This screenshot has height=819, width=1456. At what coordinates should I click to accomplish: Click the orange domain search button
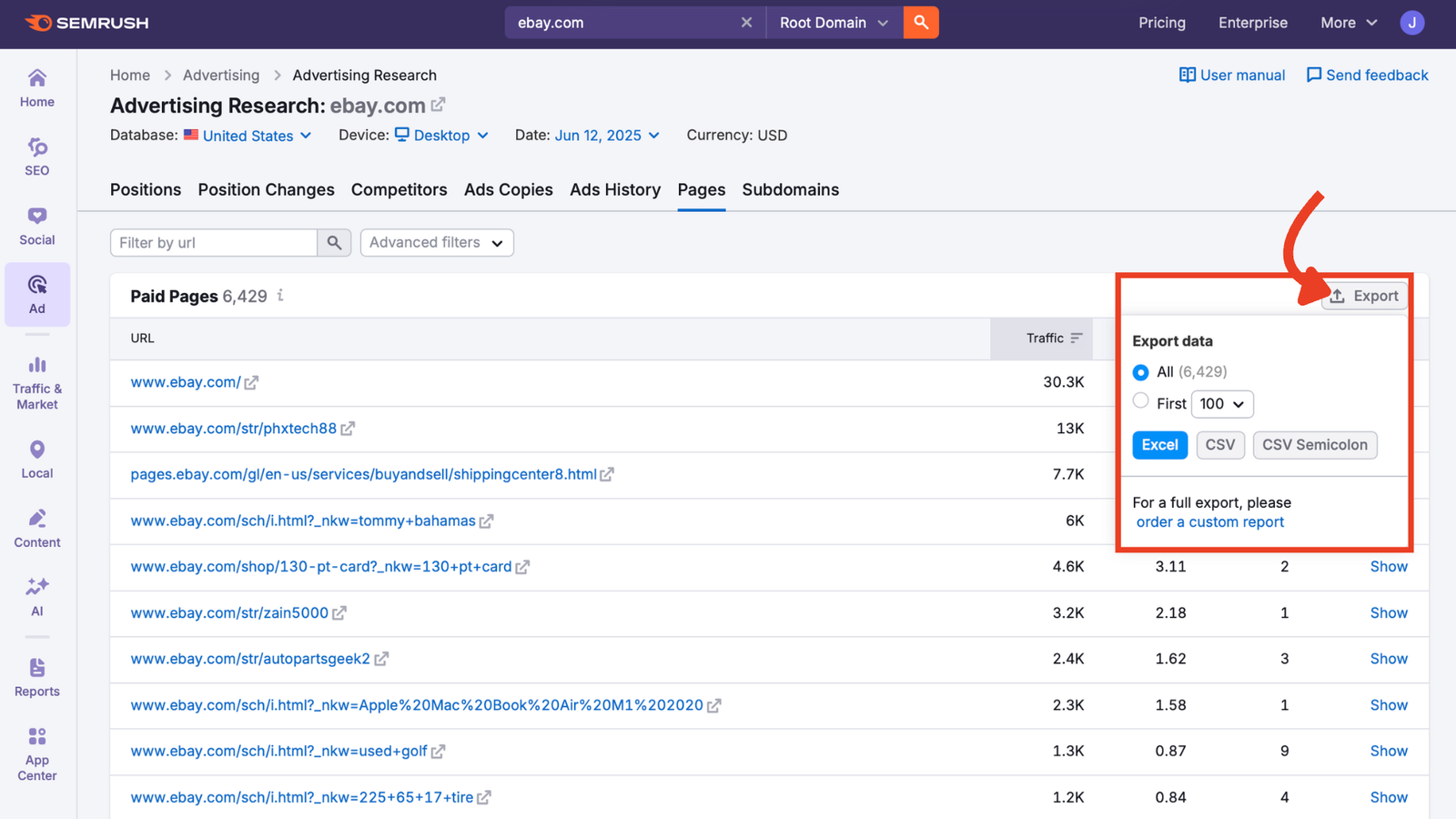pyautogui.click(x=920, y=22)
